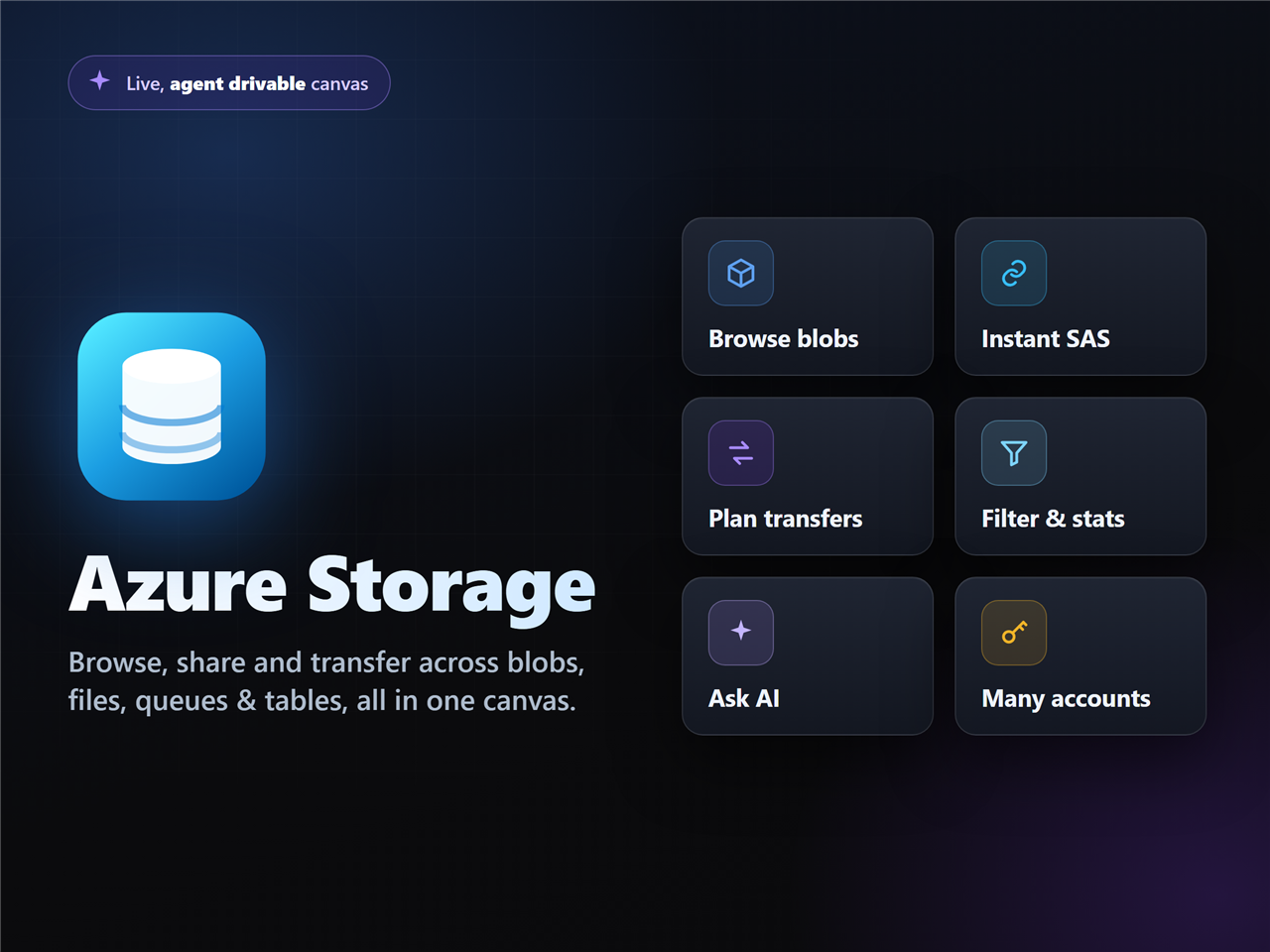Screen dimensions: 1270x952
Task: Select the "Instant SAS" label
Action: (1046, 339)
